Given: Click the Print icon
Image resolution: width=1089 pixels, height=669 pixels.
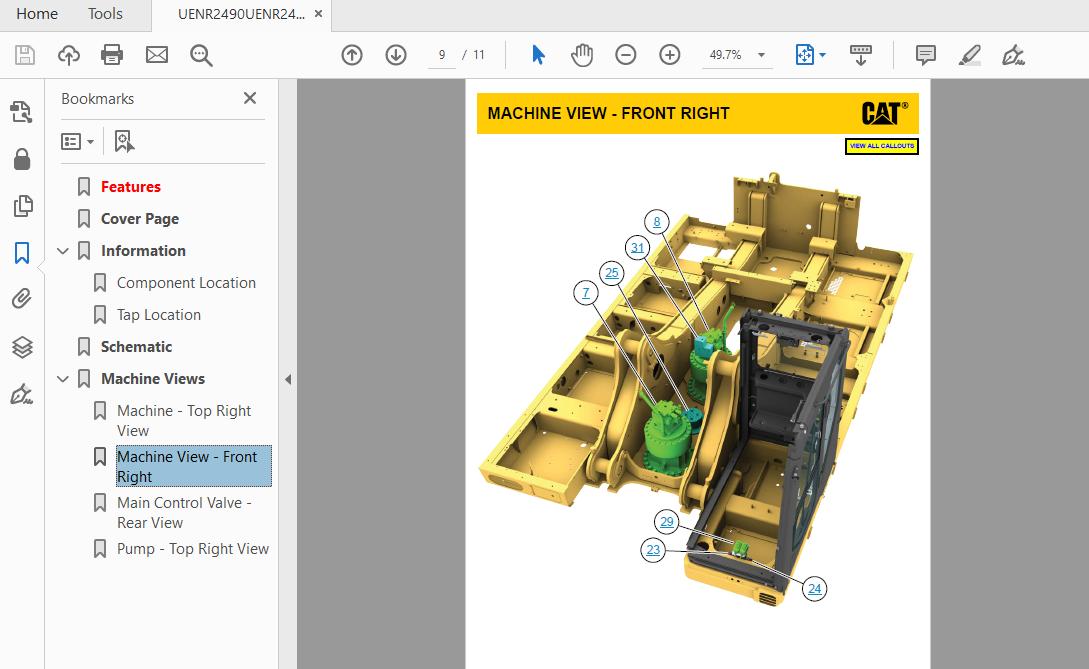Looking at the screenshot, I should pyautogui.click(x=112, y=55).
